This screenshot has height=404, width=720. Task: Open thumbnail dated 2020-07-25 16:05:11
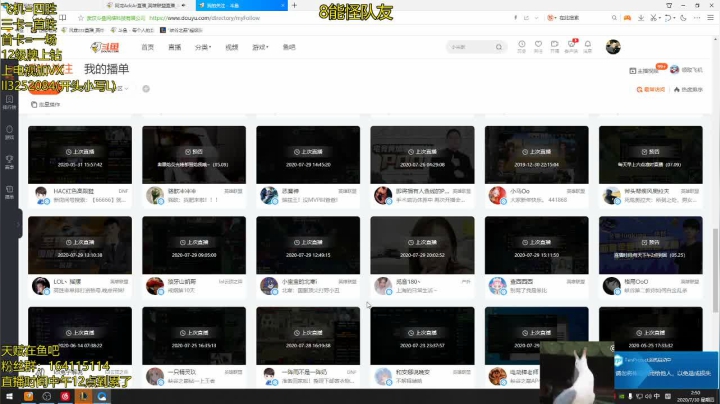click(194, 336)
